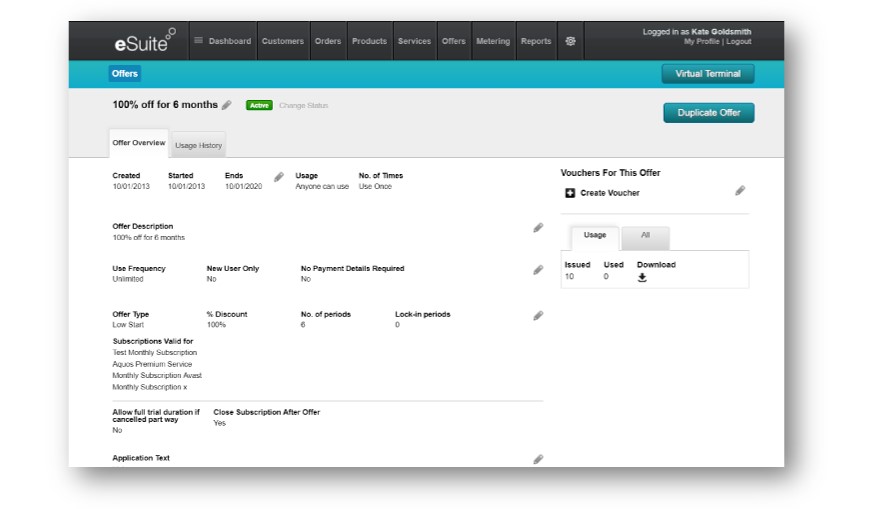Open the settings gear in navigation bar
The width and height of the screenshot is (874, 509).
[570, 41]
